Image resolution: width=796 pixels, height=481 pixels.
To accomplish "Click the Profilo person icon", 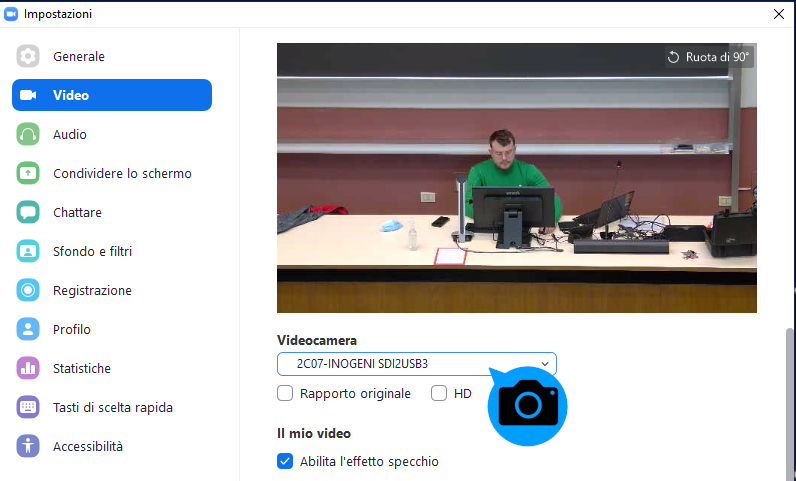I will [x=28, y=329].
